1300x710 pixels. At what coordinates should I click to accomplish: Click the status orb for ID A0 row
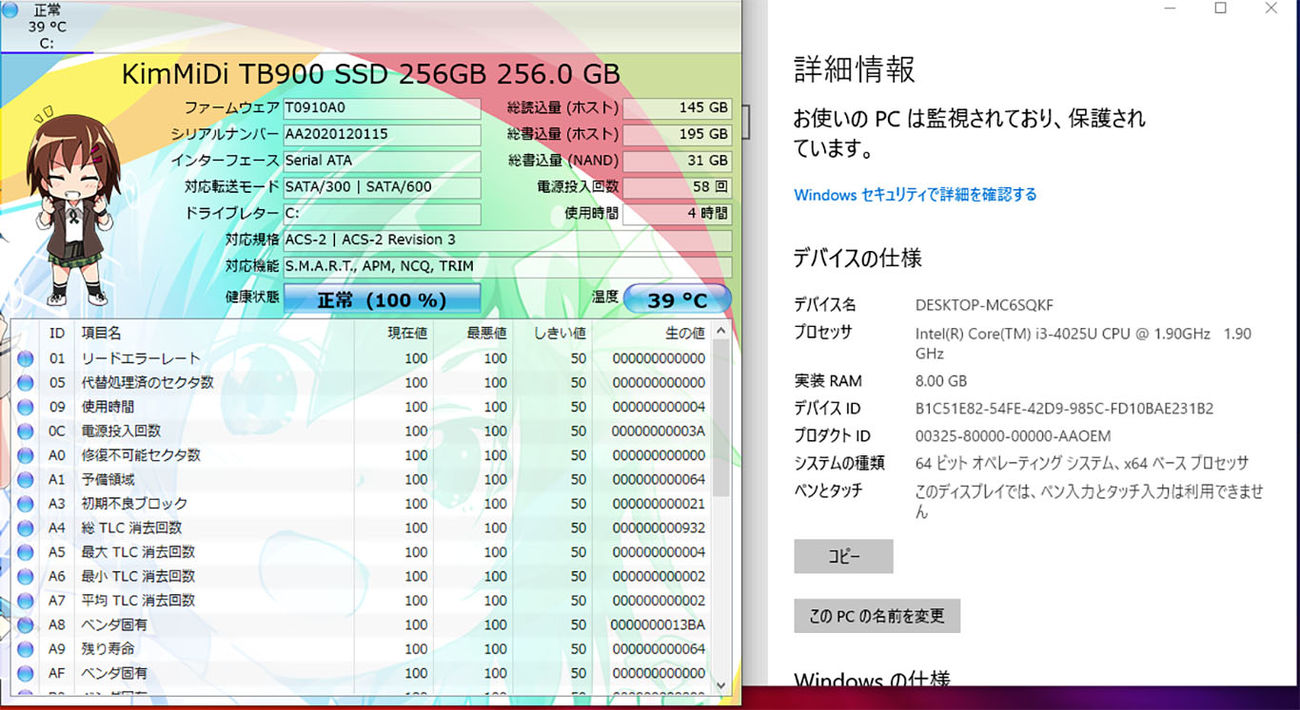tap(25, 455)
